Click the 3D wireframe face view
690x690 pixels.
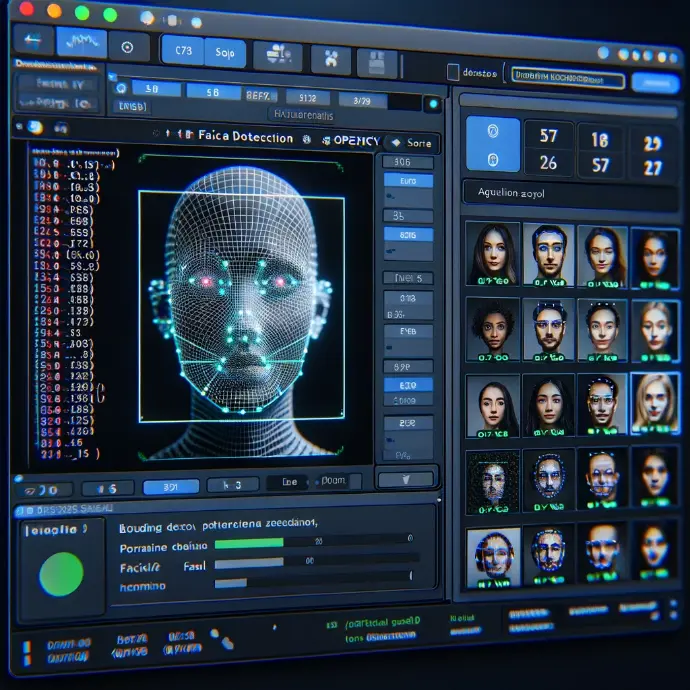pyautogui.click(x=242, y=306)
